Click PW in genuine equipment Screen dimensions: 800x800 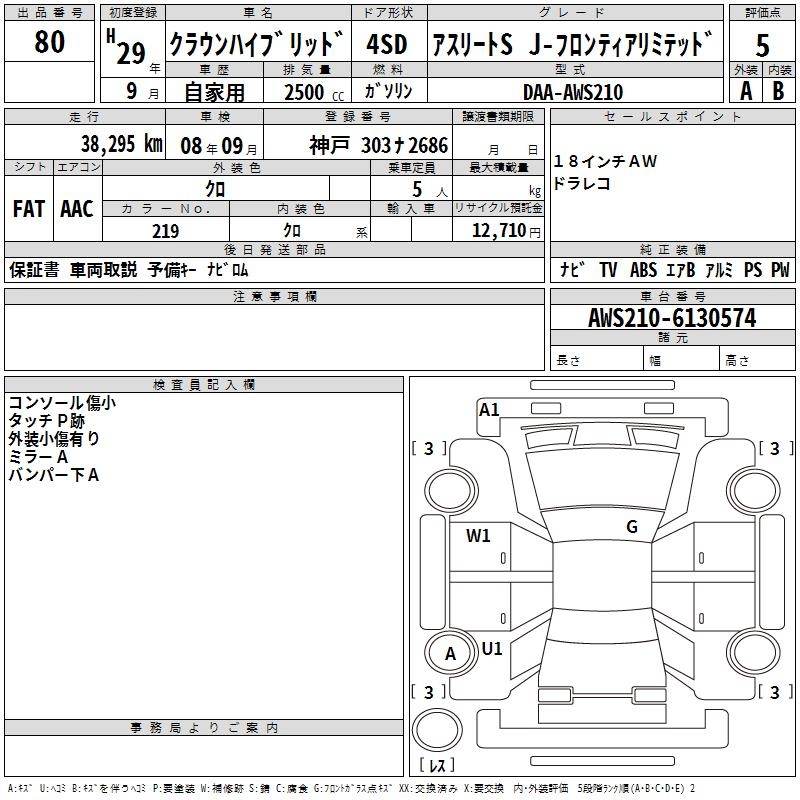pyautogui.click(x=780, y=270)
